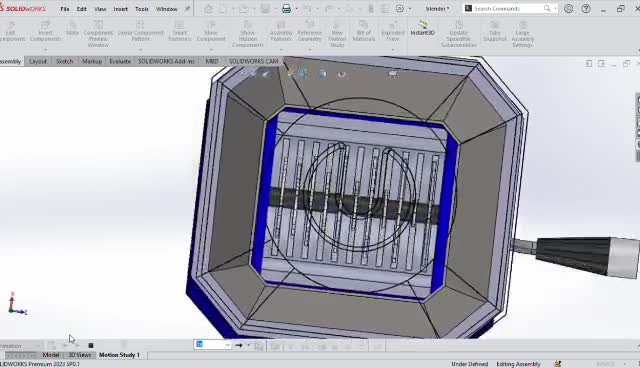Pin the menu bar with the pushpin
640x368 pixels.
coord(187,9)
